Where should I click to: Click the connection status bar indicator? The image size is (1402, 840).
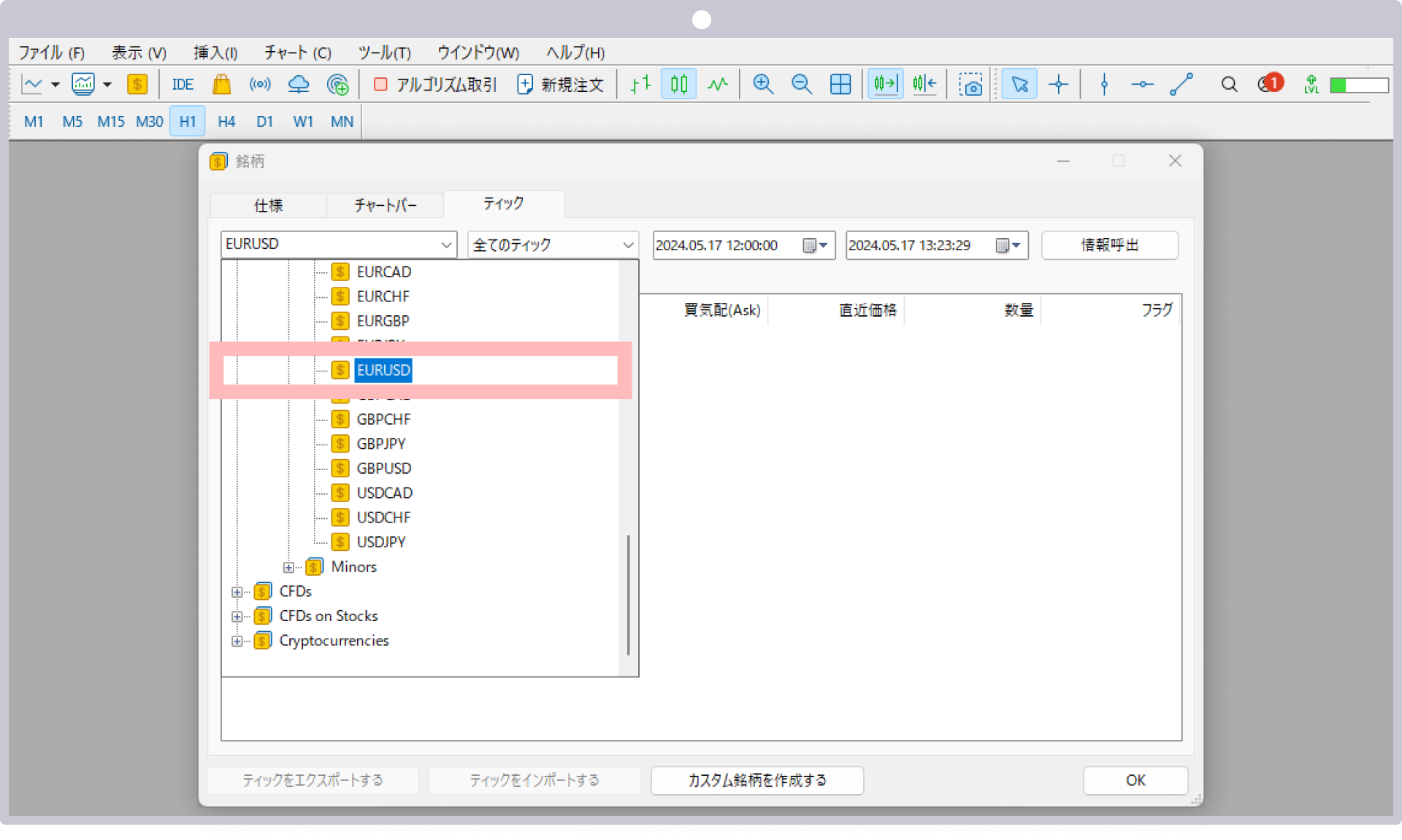[1359, 85]
